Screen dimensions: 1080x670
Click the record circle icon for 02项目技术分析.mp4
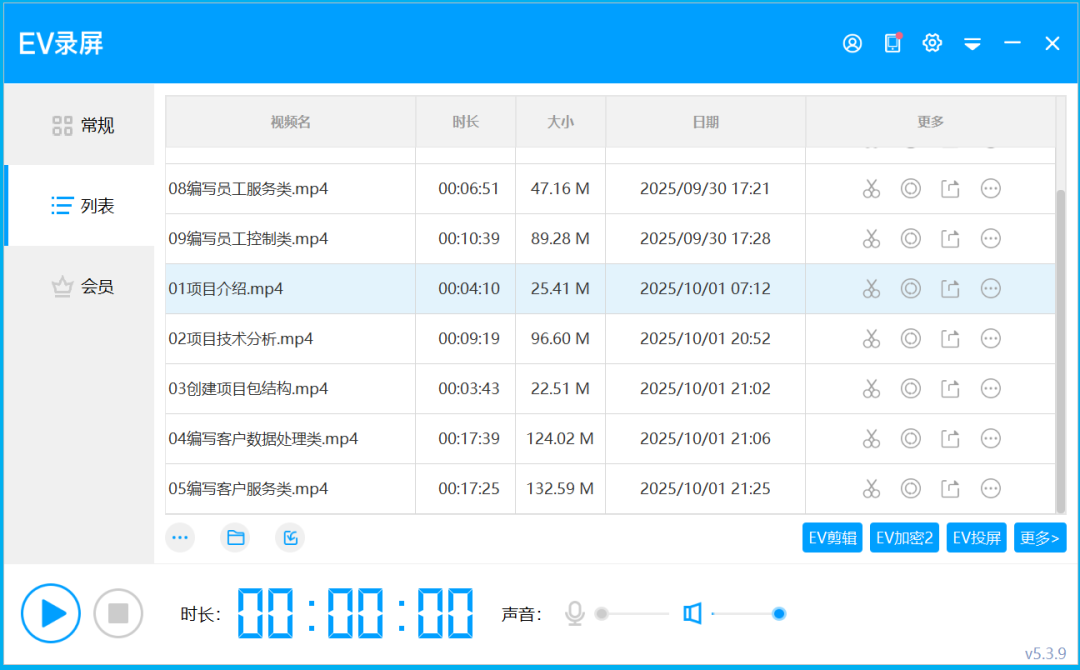point(911,338)
